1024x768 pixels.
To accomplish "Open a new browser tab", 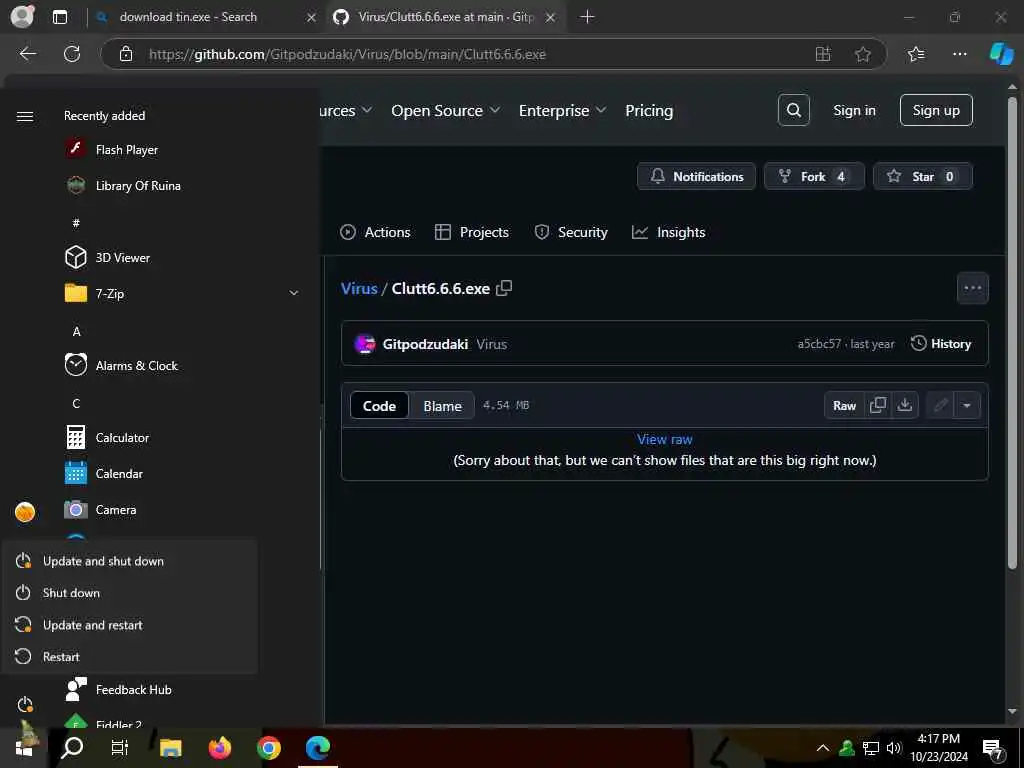I will click(x=587, y=17).
